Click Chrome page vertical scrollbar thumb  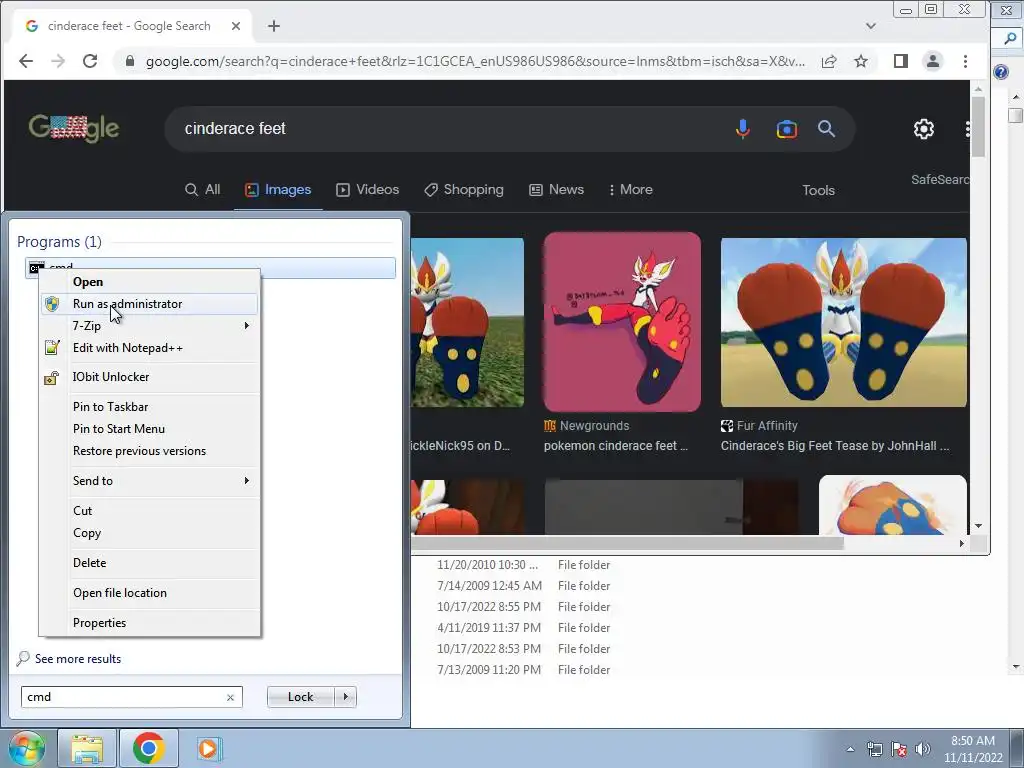(x=978, y=127)
